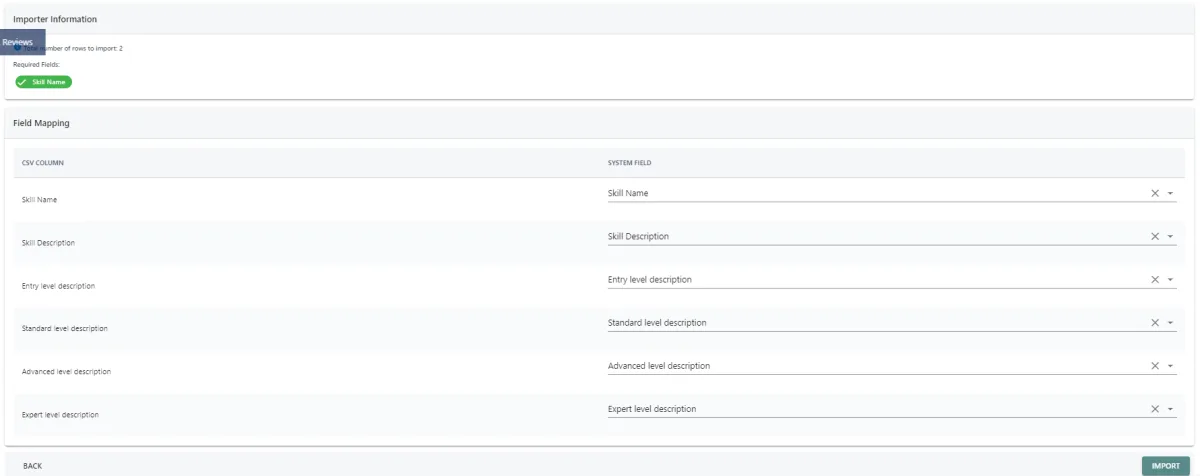Open dropdown arrow for Standard level description
The width and height of the screenshot is (1200, 476).
click(x=1170, y=322)
